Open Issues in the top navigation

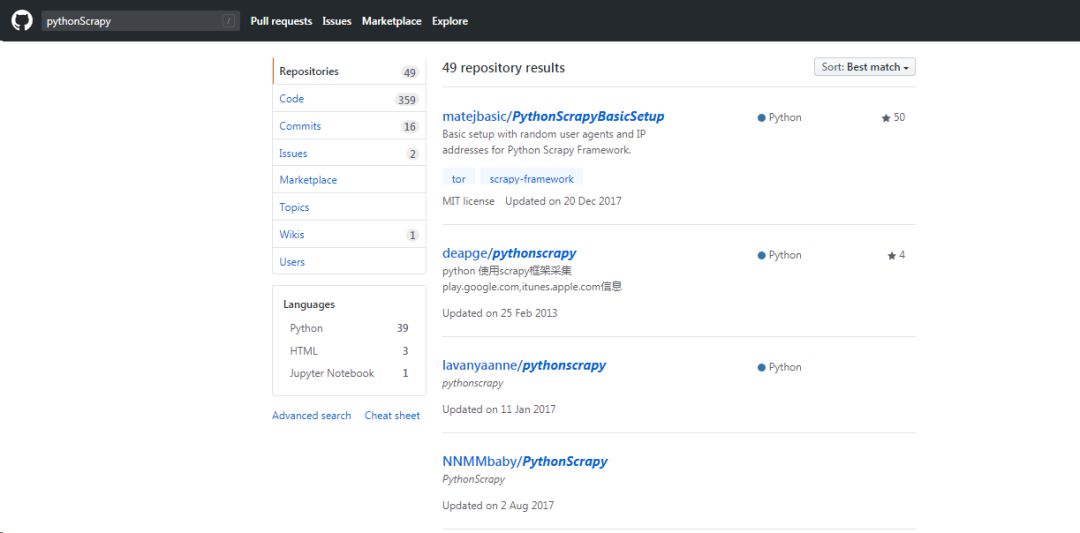337,21
